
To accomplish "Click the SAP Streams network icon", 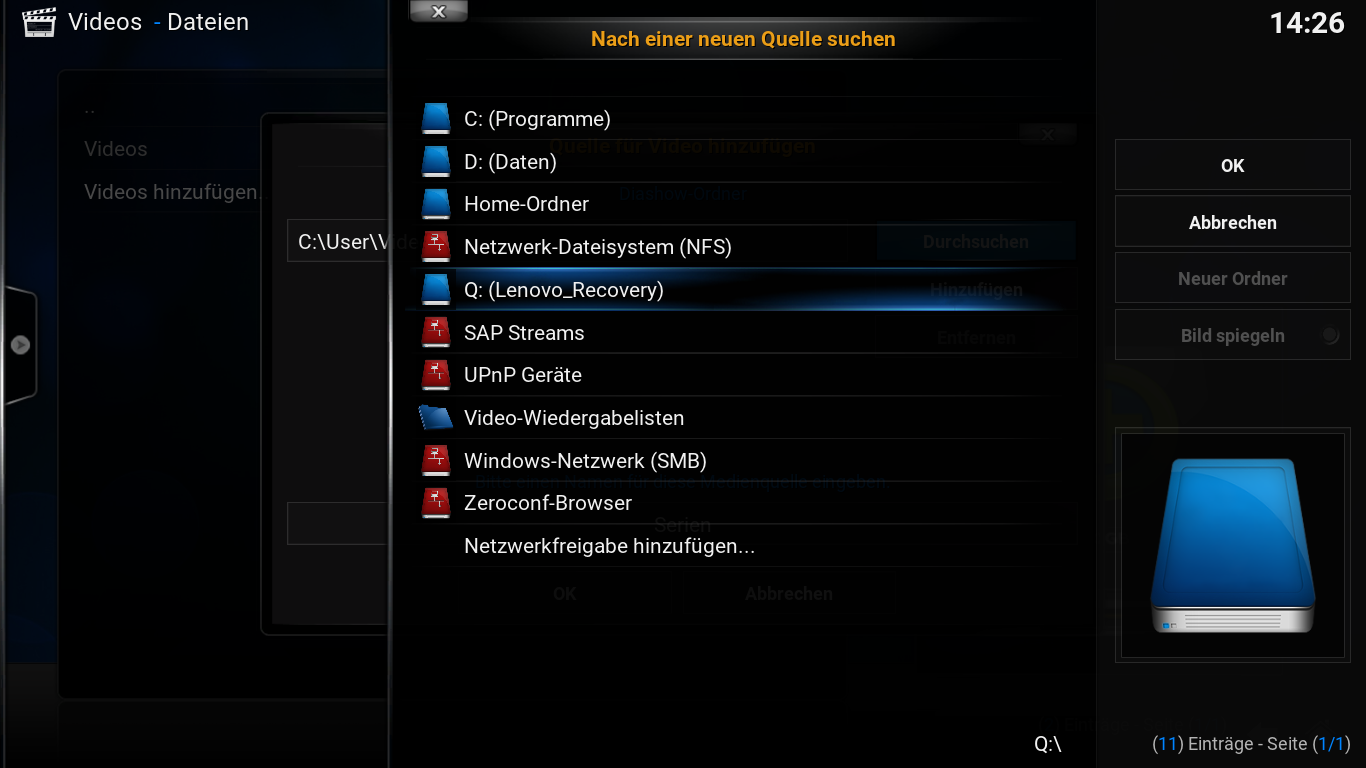I will (436, 332).
